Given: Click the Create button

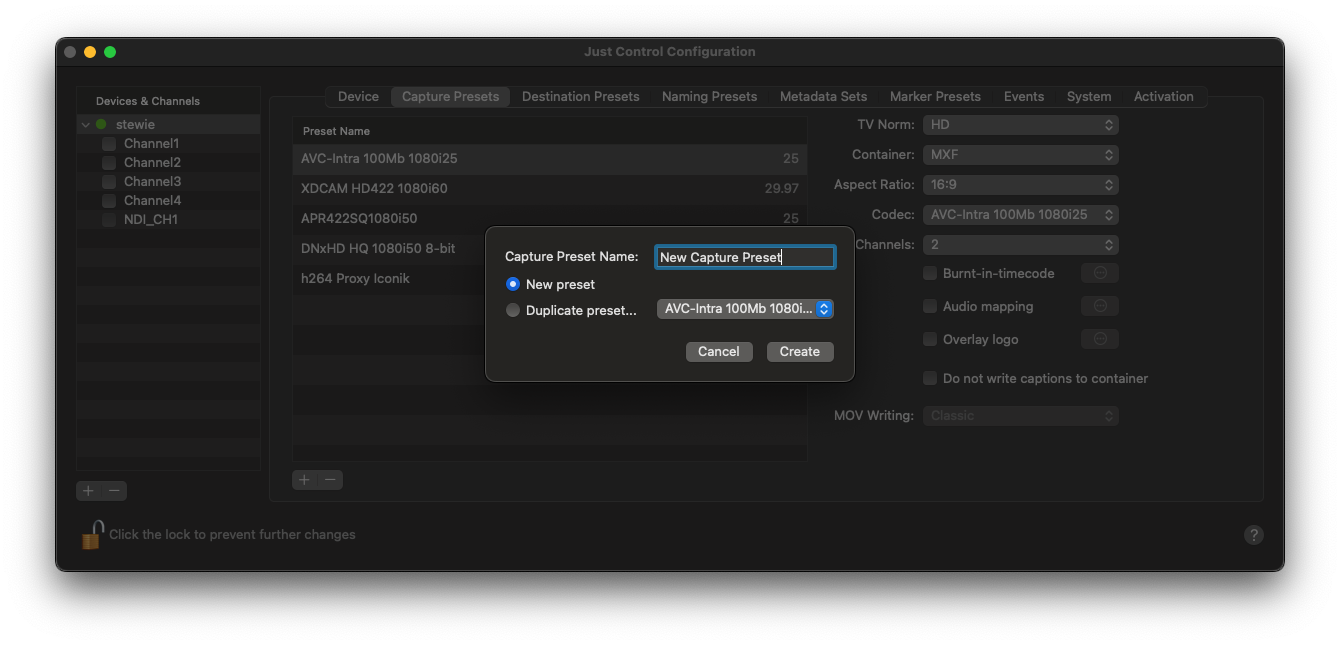Looking at the screenshot, I should (x=800, y=351).
